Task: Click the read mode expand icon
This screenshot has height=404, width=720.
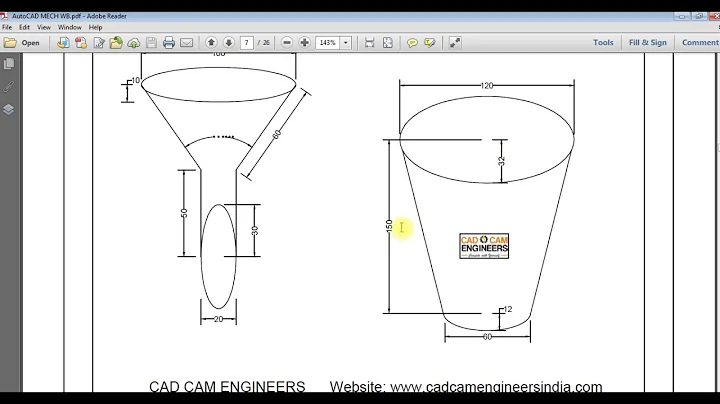Action: click(455, 43)
